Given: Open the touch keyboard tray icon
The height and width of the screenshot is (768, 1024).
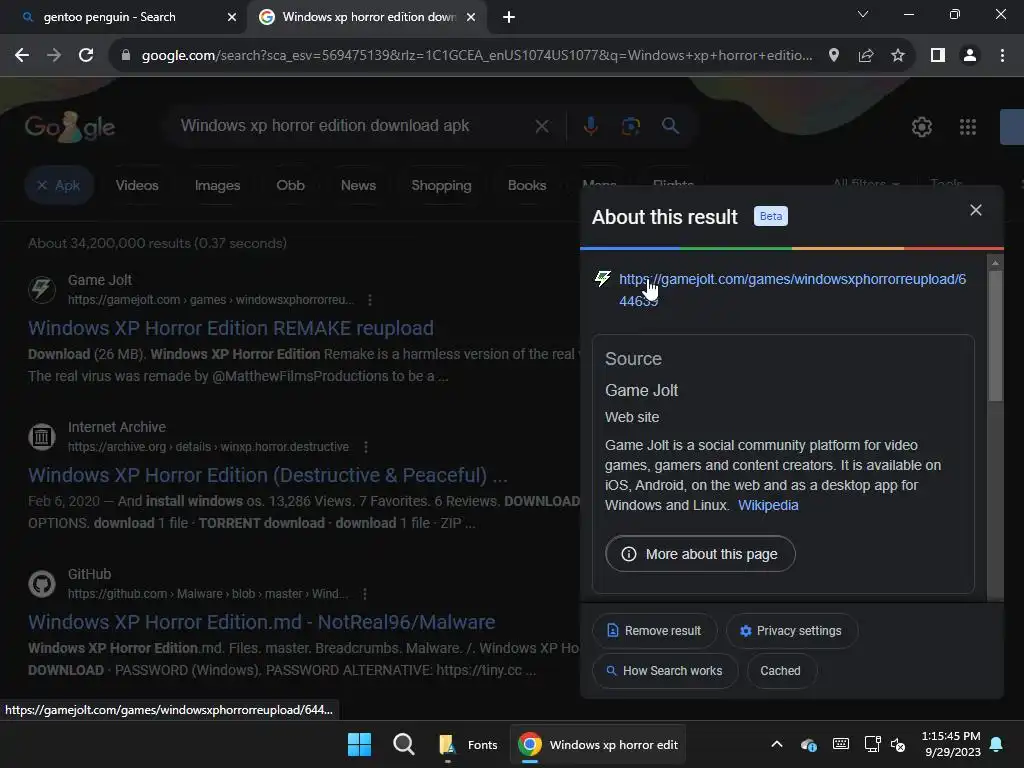Looking at the screenshot, I should 841,744.
